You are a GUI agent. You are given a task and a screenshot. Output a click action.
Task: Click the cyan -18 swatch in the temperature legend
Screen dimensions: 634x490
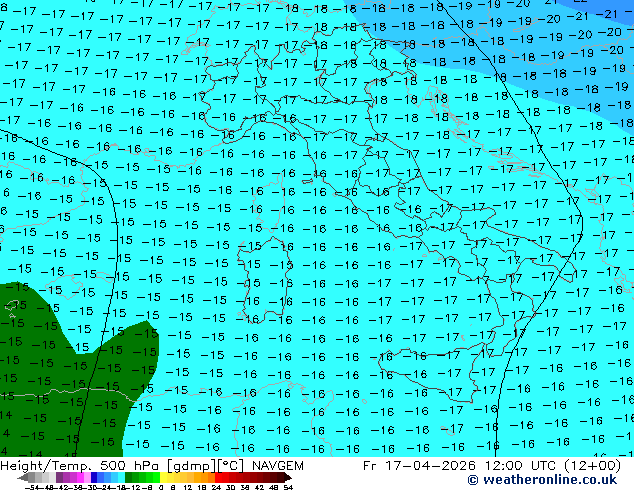tap(121, 477)
